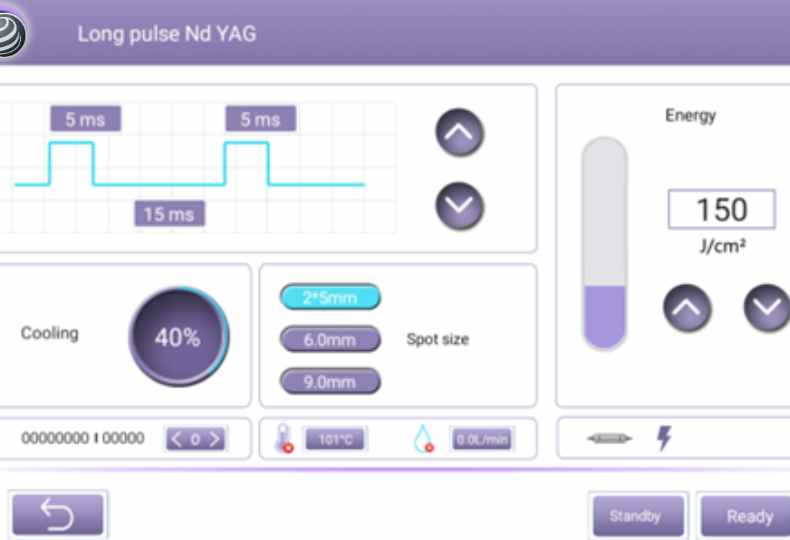Screen dimensions: 790x540
Task: Click the water flow droplet icon
Action: click(423, 439)
